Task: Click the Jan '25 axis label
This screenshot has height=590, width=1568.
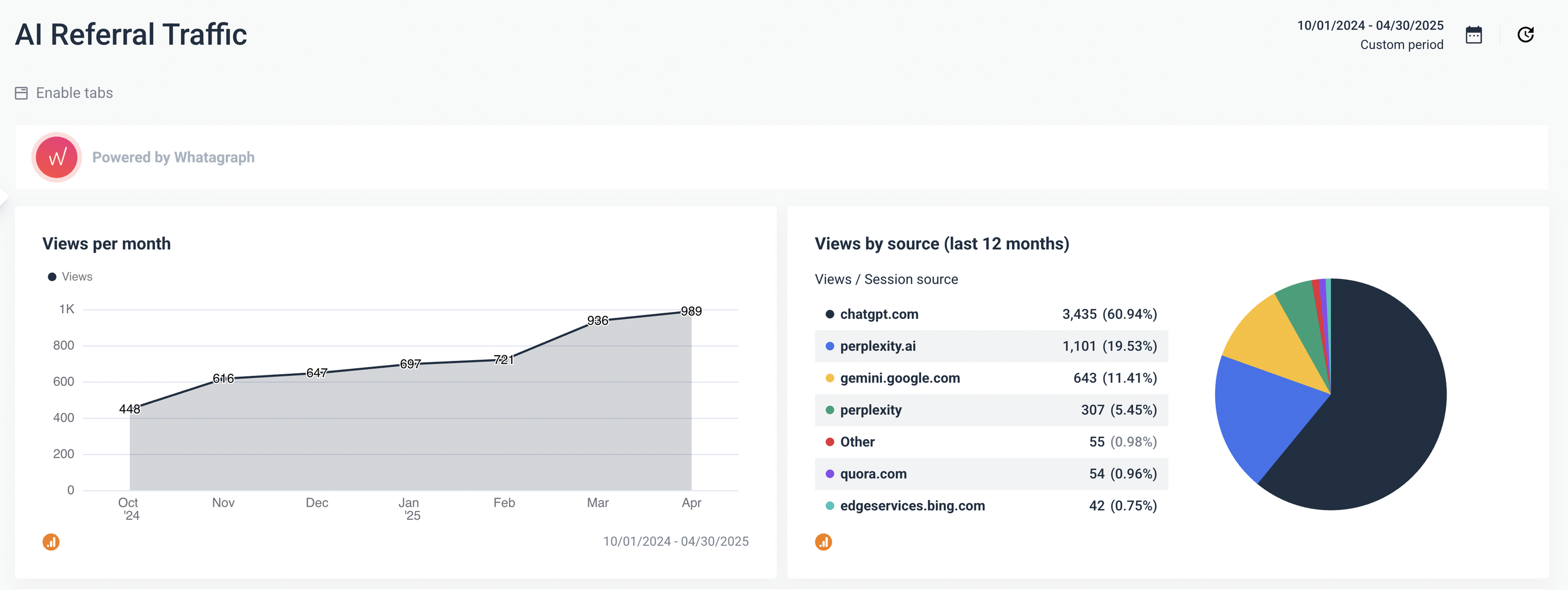Action: tap(409, 509)
